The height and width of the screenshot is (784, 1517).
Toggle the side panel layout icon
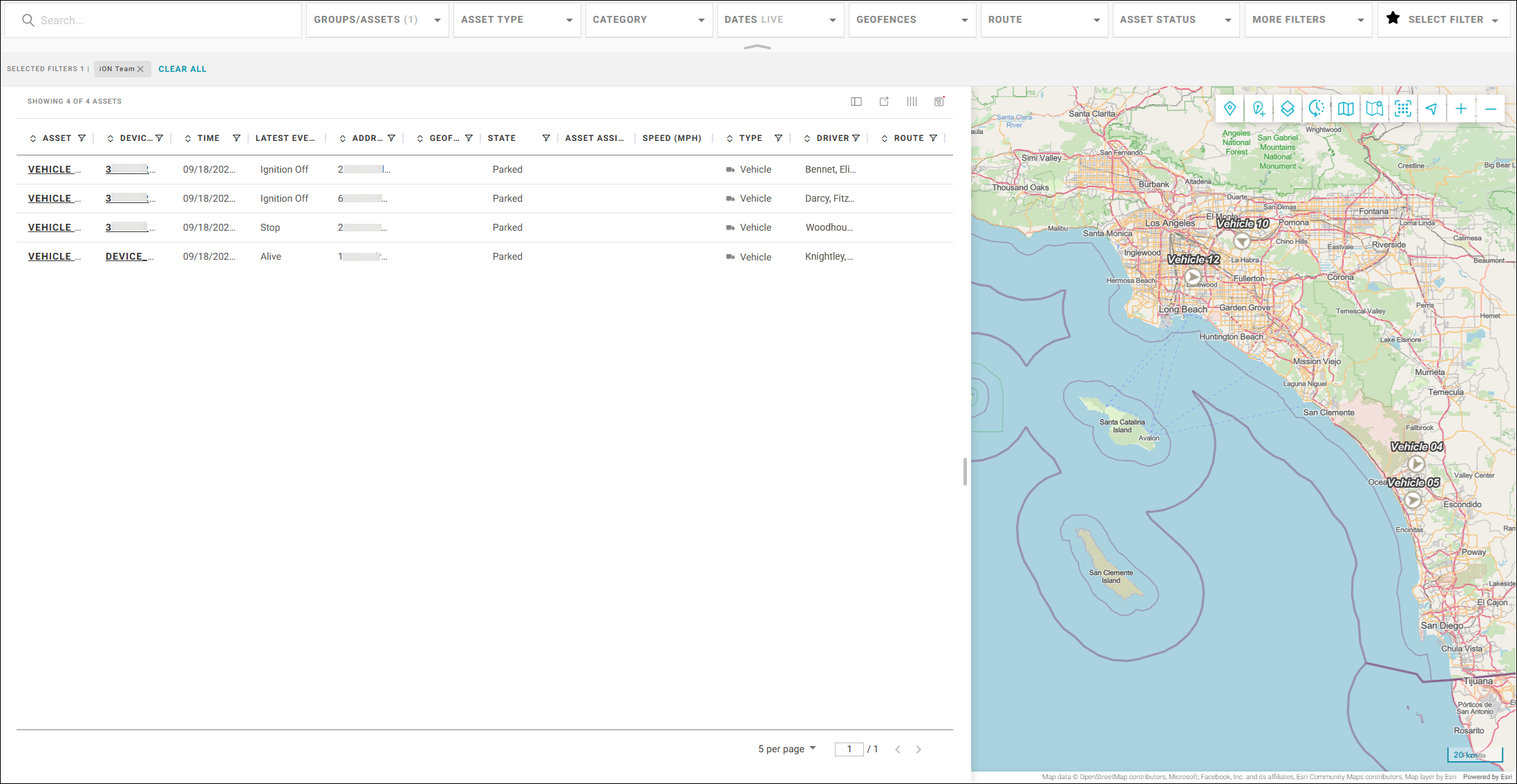pyautogui.click(x=856, y=102)
